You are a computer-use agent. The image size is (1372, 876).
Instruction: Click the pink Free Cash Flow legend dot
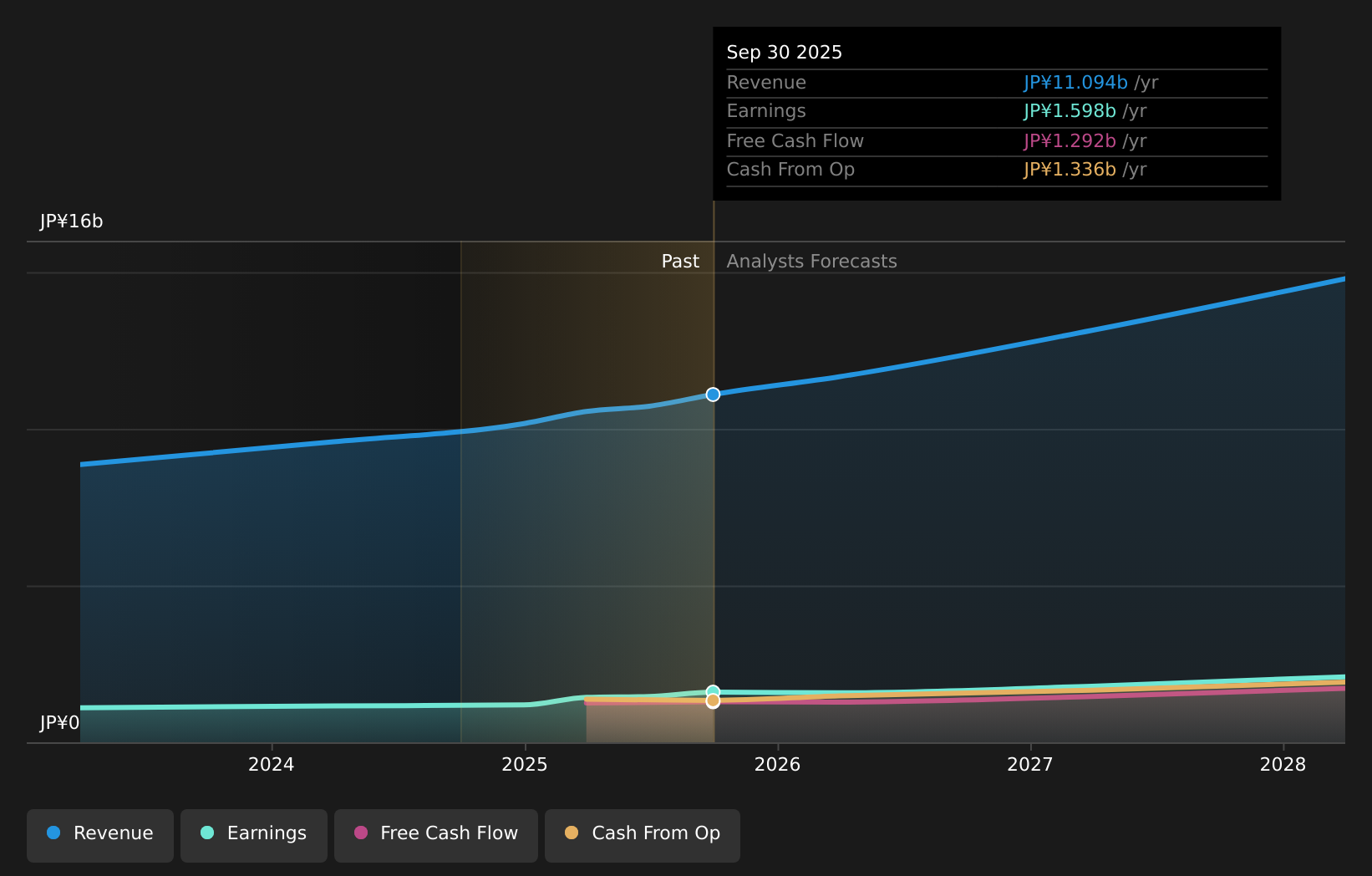[x=359, y=833]
